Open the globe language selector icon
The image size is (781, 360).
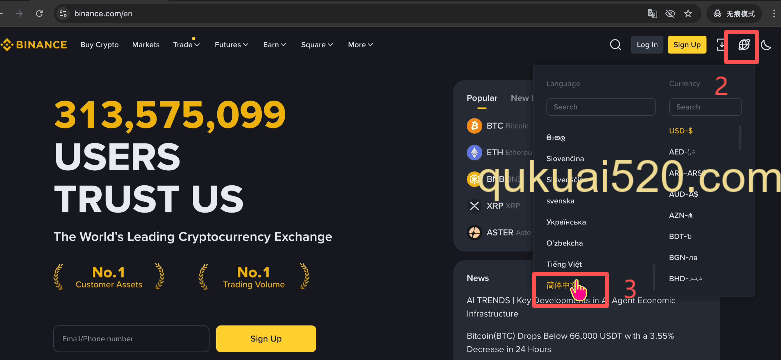point(744,45)
